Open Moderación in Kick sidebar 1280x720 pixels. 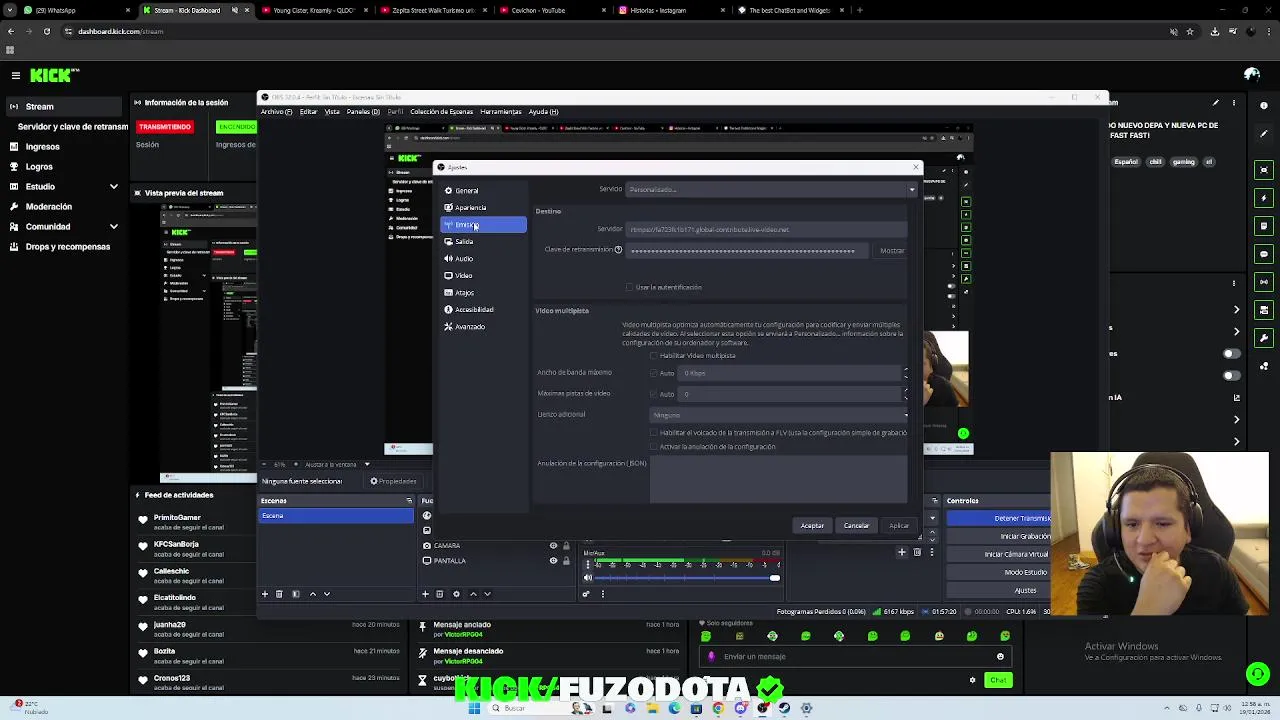[48, 206]
